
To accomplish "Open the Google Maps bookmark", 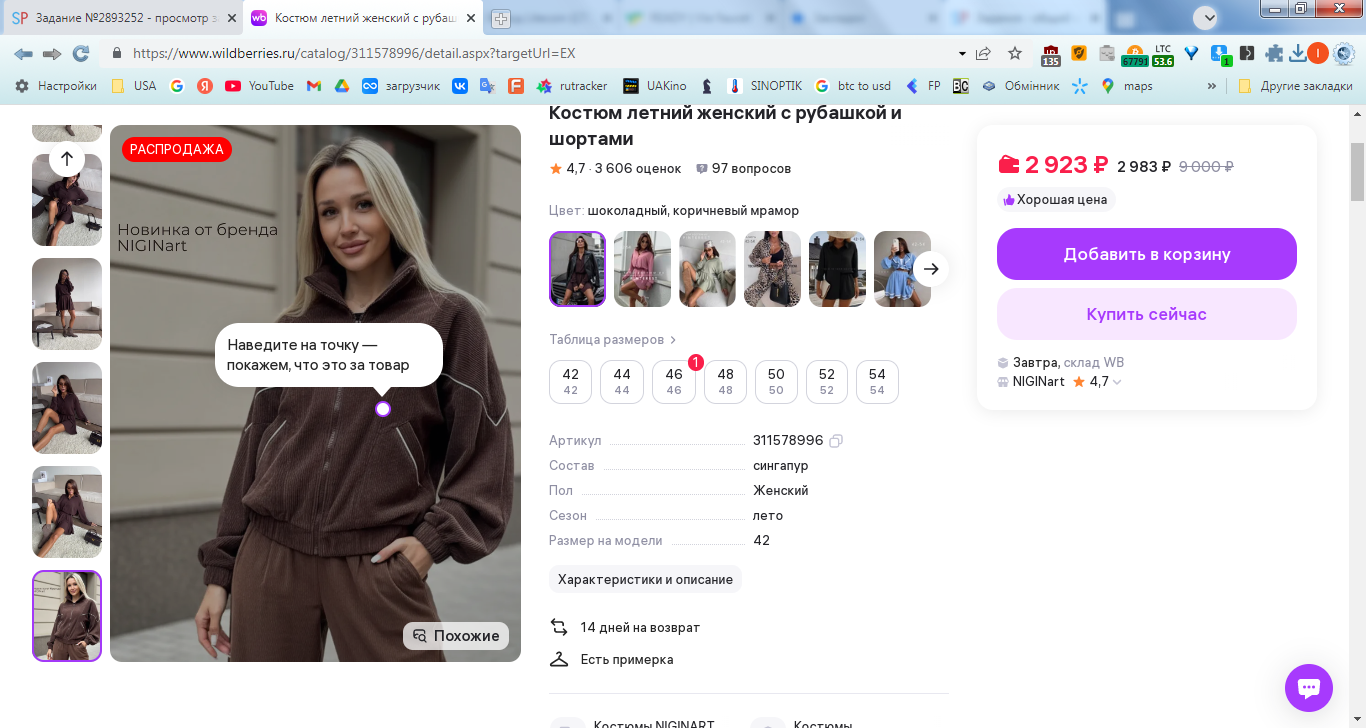I will pyautogui.click(x=1127, y=86).
